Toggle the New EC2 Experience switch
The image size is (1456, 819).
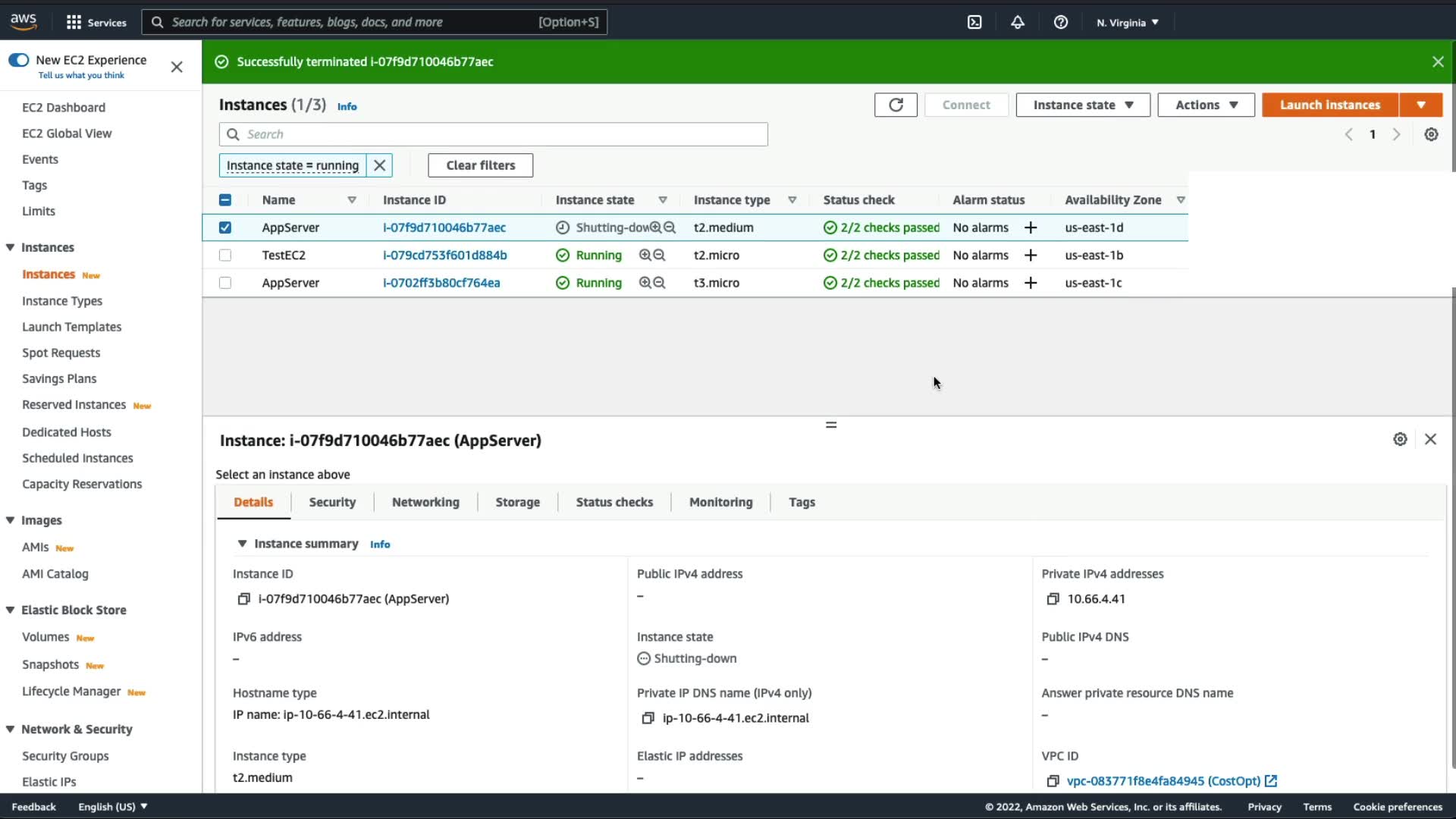tap(19, 60)
